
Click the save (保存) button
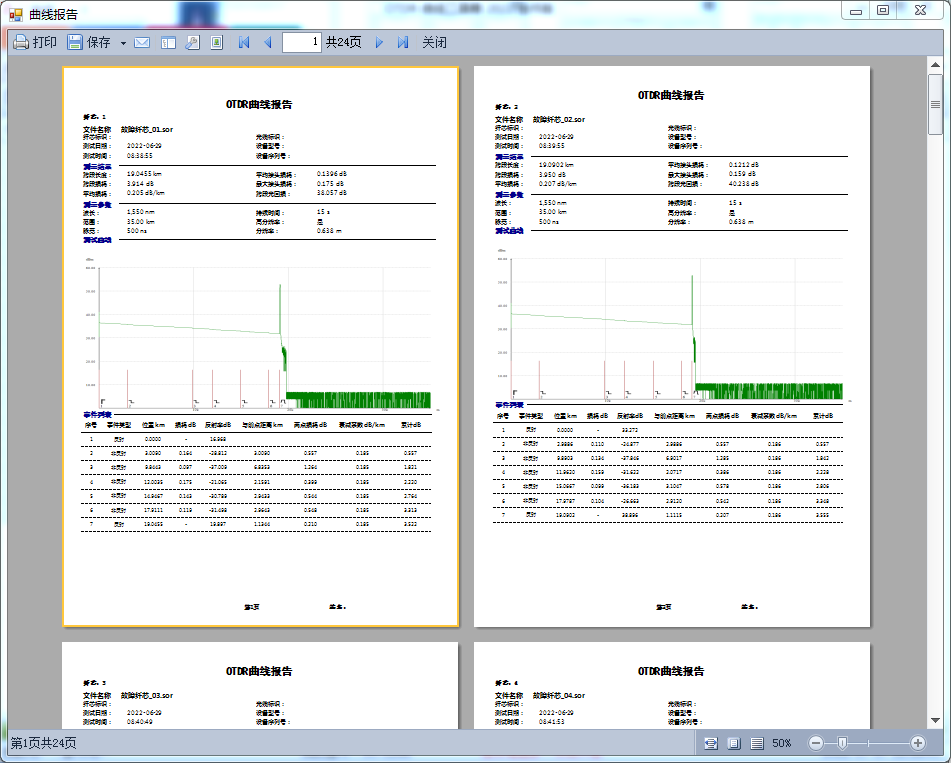coord(89,43)
